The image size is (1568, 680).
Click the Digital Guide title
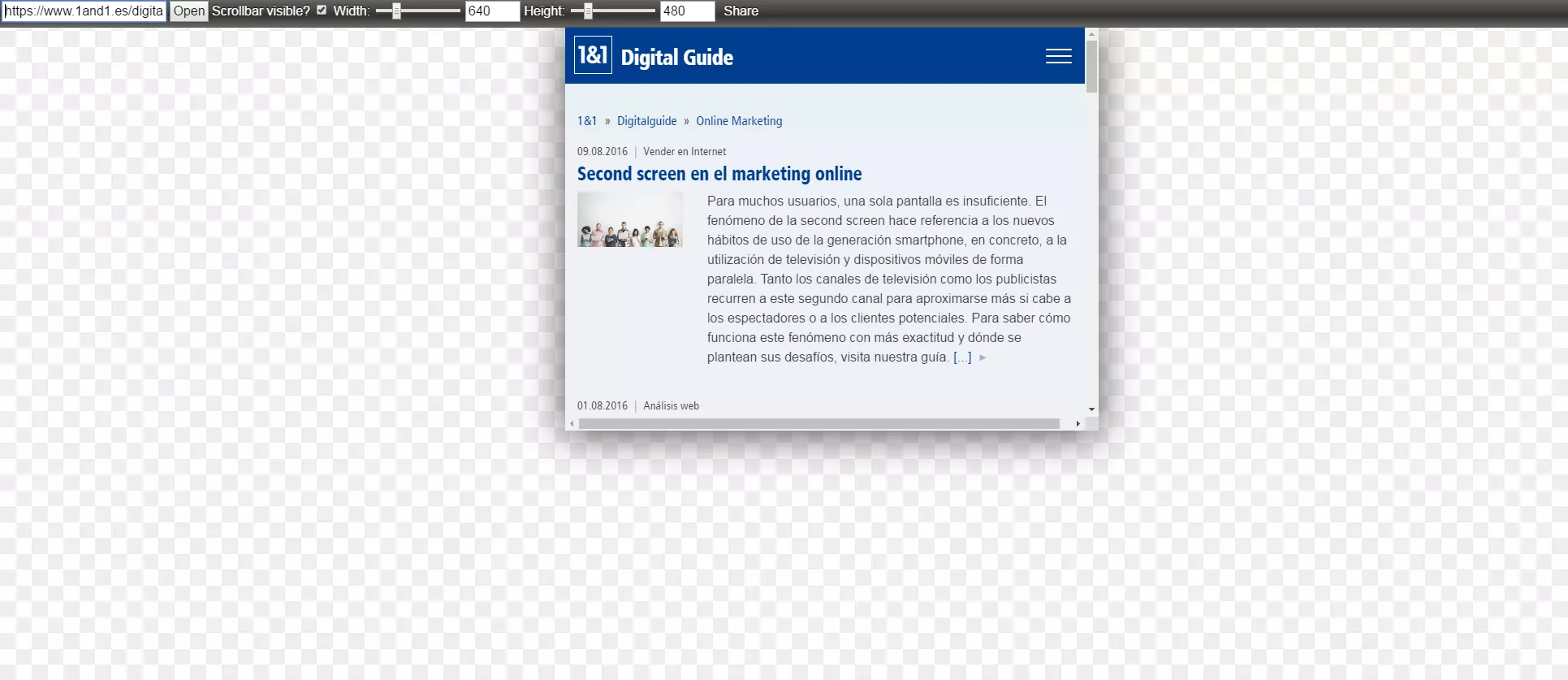tap(676, 57)
